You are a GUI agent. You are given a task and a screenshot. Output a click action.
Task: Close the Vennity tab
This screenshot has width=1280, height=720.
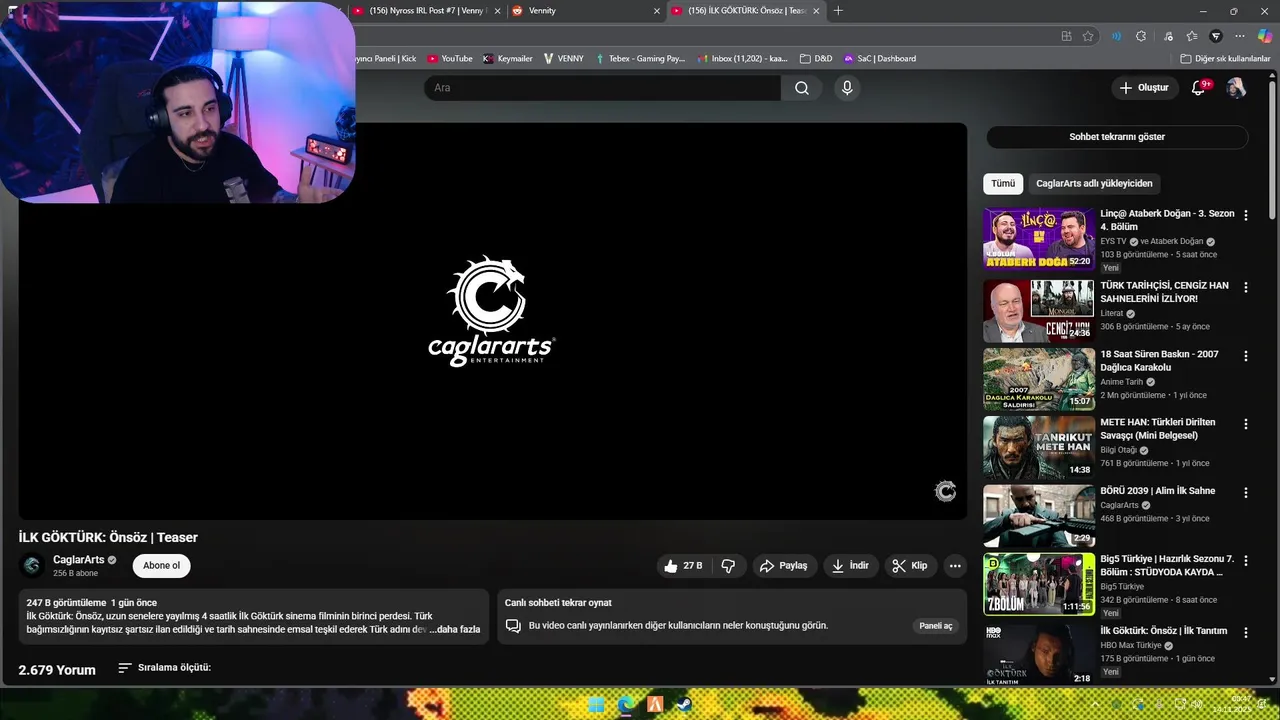(x=657, y=11)
